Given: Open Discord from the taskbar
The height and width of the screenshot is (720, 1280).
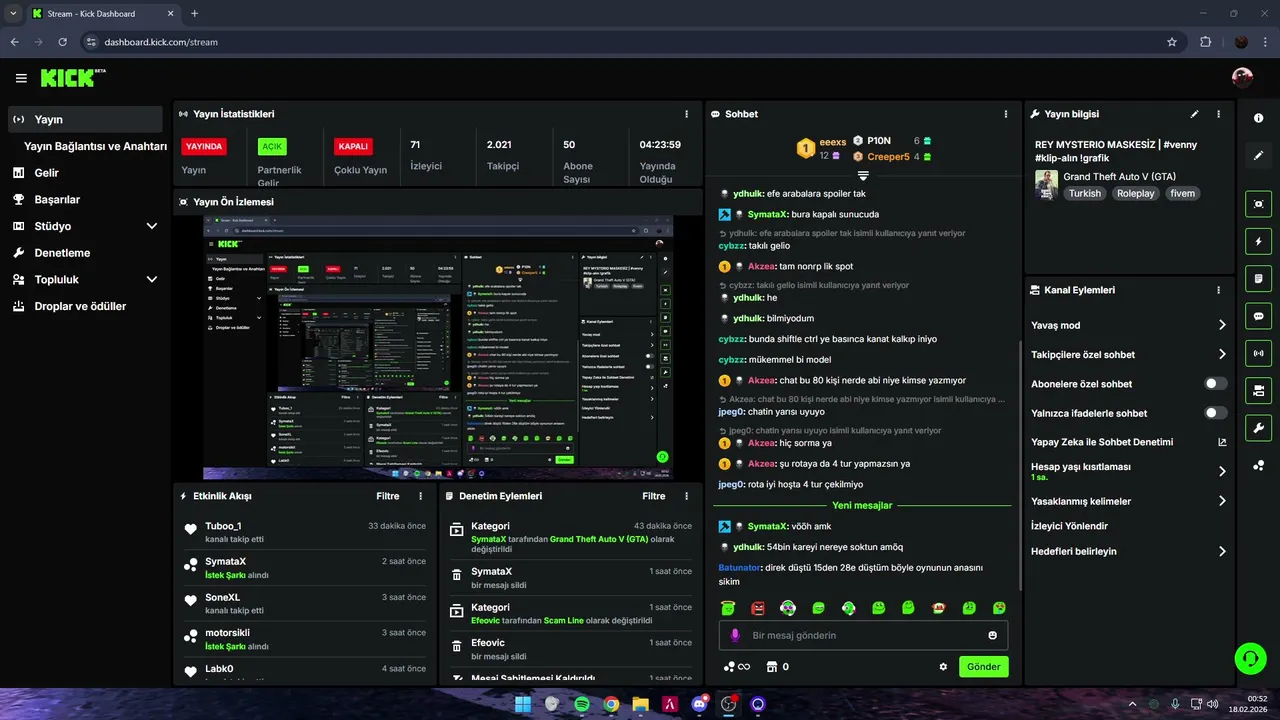Looking at the screenshot, I should click(700, 704).
